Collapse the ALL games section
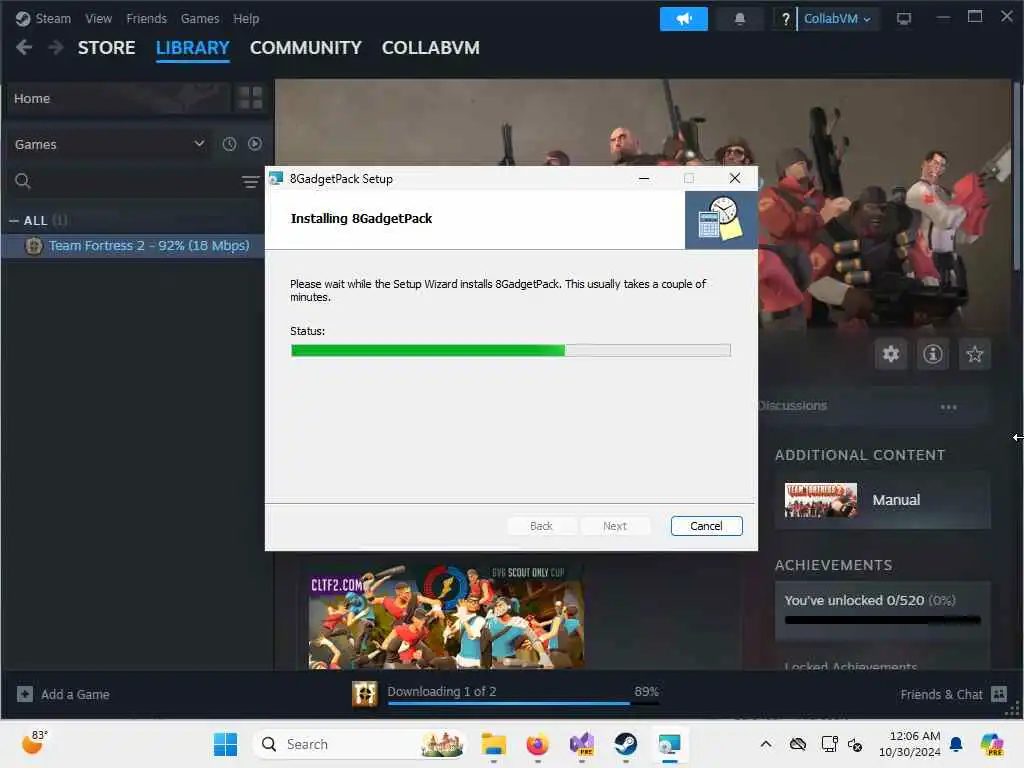The width and height of the screenshot is (1024, 768). point(14,221)
